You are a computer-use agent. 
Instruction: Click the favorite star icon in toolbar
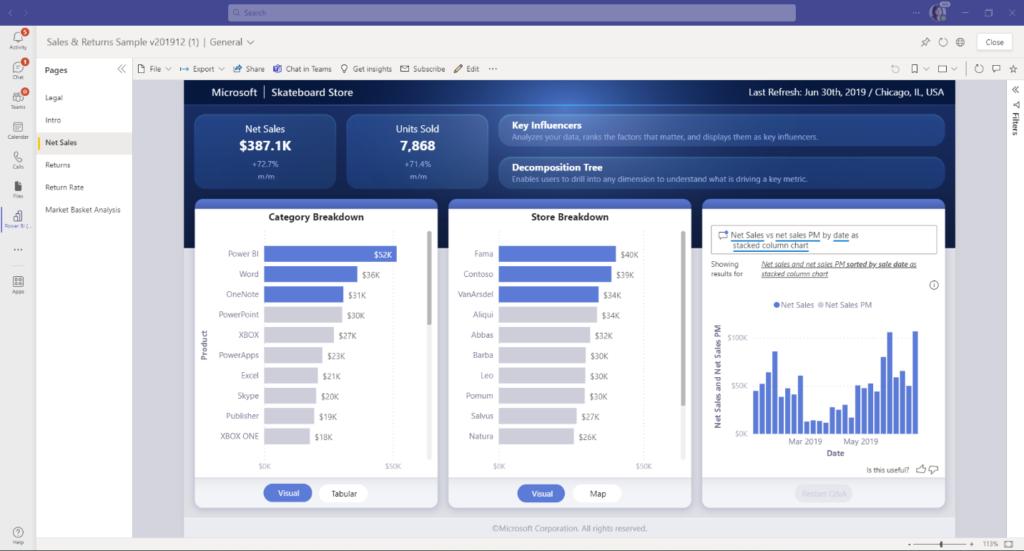pyautogui.click(x=1013, y=69)
